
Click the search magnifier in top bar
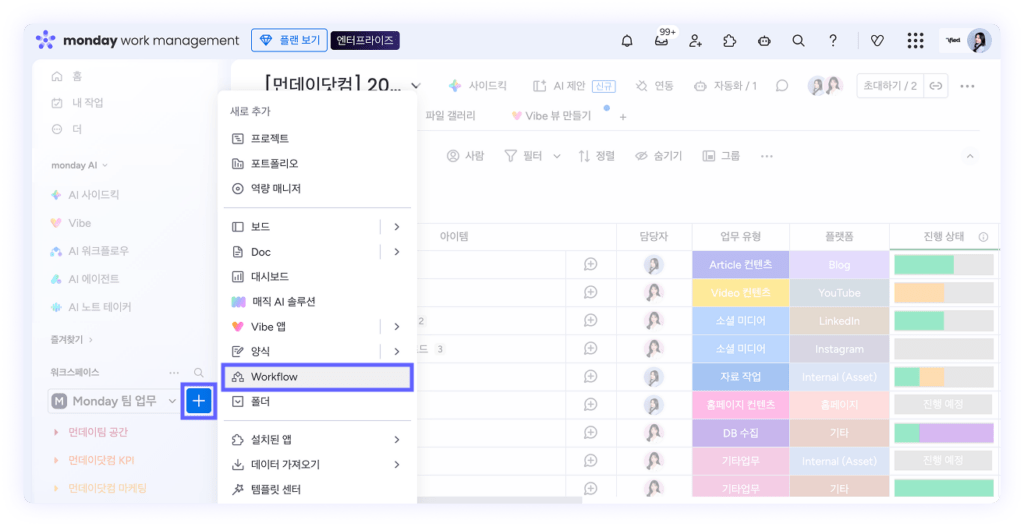click(798, 41)
